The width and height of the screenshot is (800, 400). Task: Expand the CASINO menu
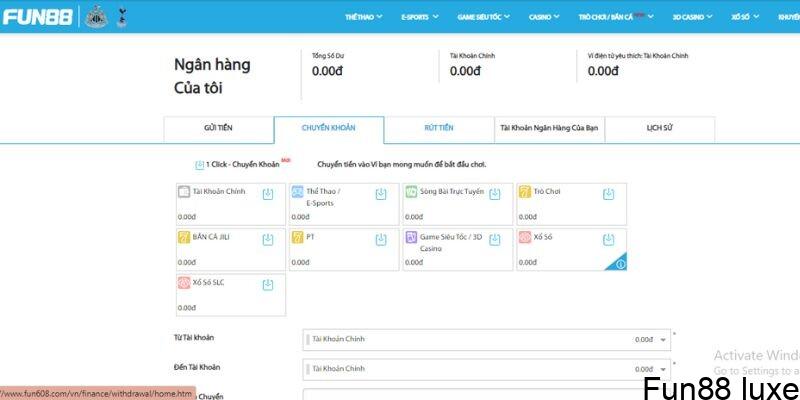click(544, 17)
